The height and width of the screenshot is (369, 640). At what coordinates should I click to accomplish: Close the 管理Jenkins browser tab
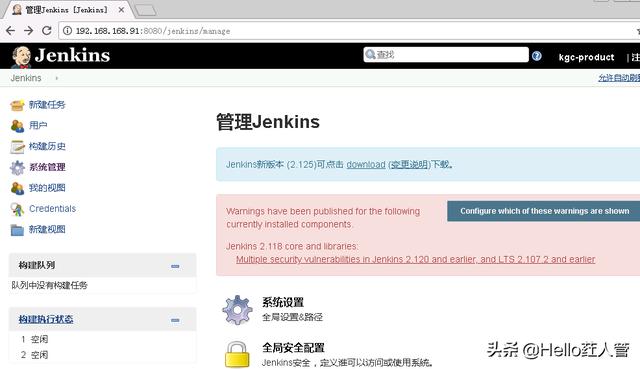[121, 10]
